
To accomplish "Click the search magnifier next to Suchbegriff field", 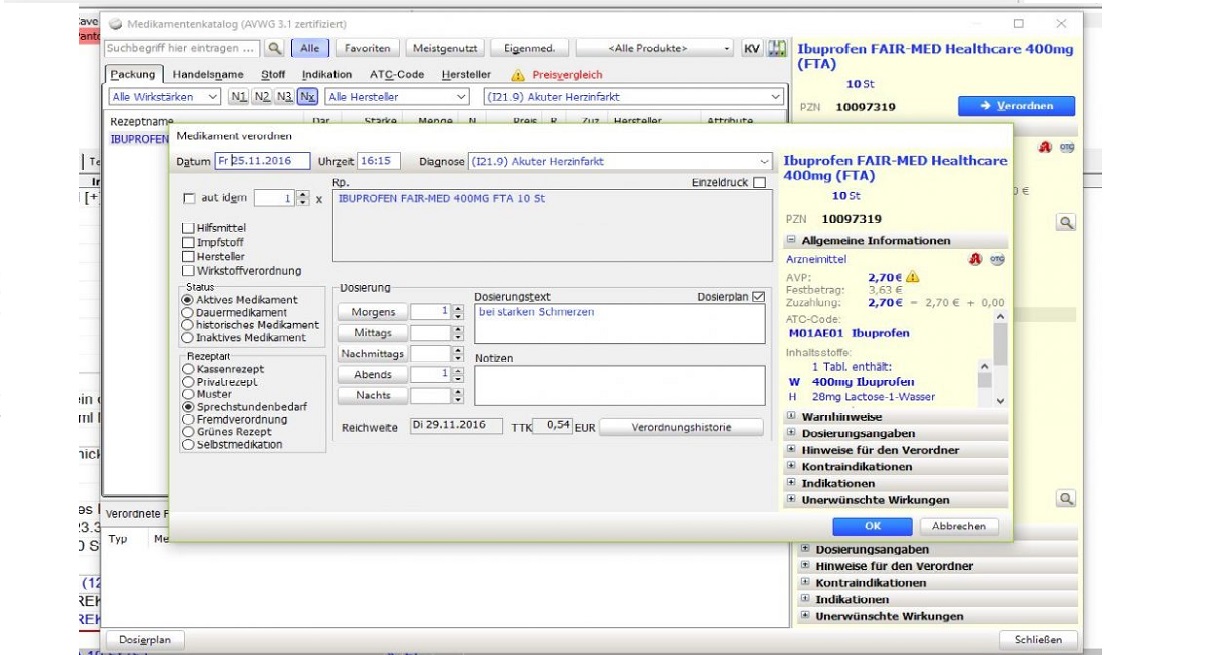I will 274,48.
